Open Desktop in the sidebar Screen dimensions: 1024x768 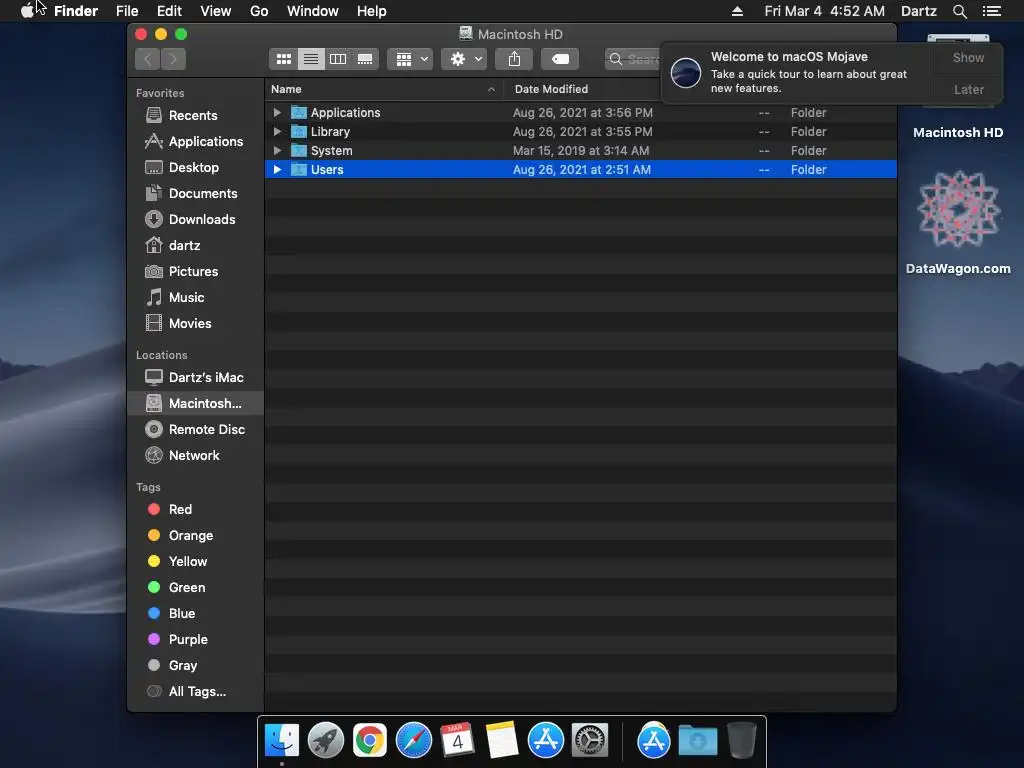(196, 168)
